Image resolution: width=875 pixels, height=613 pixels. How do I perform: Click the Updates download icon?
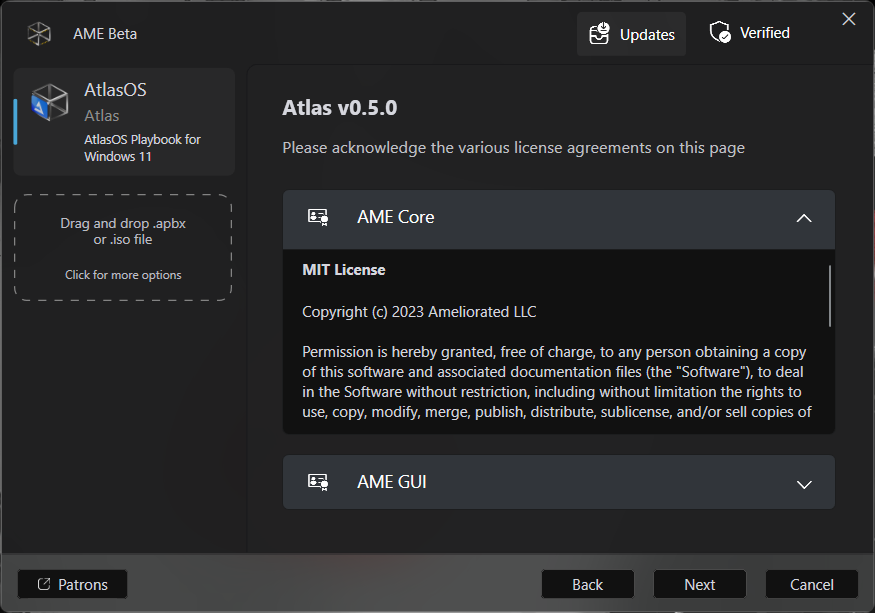coord(599,34)
